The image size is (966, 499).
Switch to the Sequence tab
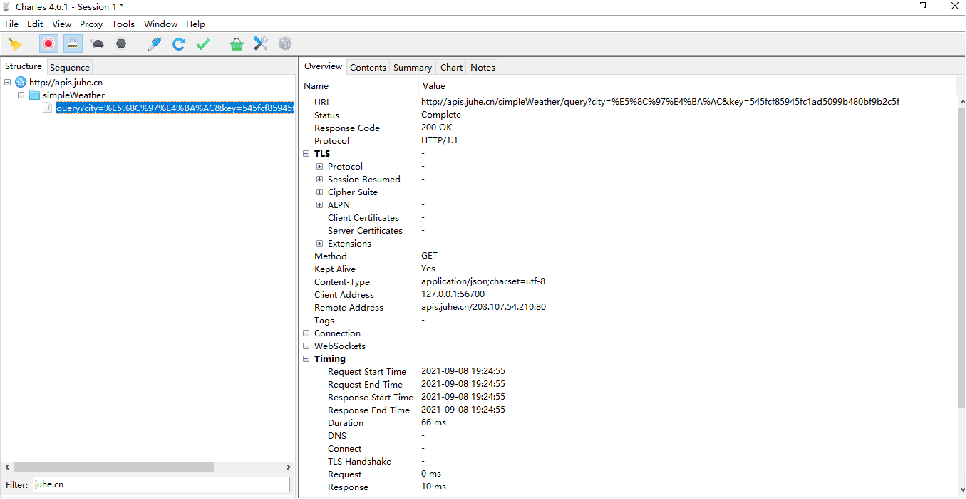click(70, 67)
